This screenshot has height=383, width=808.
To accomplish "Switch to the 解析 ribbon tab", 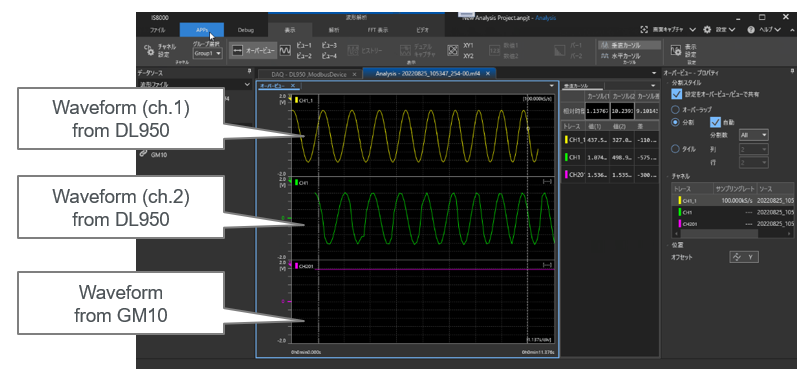I will click(x=334, y=30).
